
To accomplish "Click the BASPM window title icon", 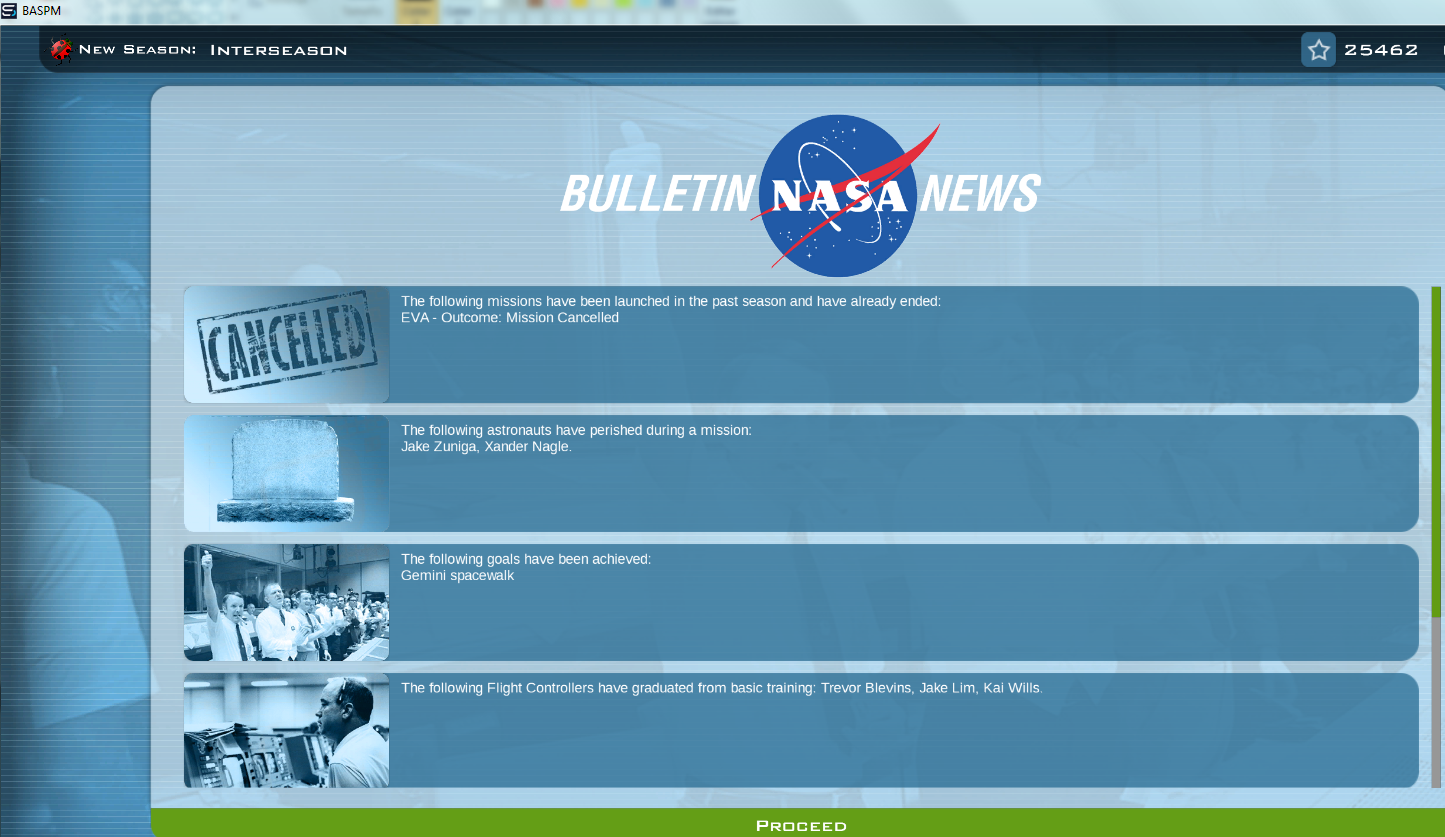I will coord(9,11).
